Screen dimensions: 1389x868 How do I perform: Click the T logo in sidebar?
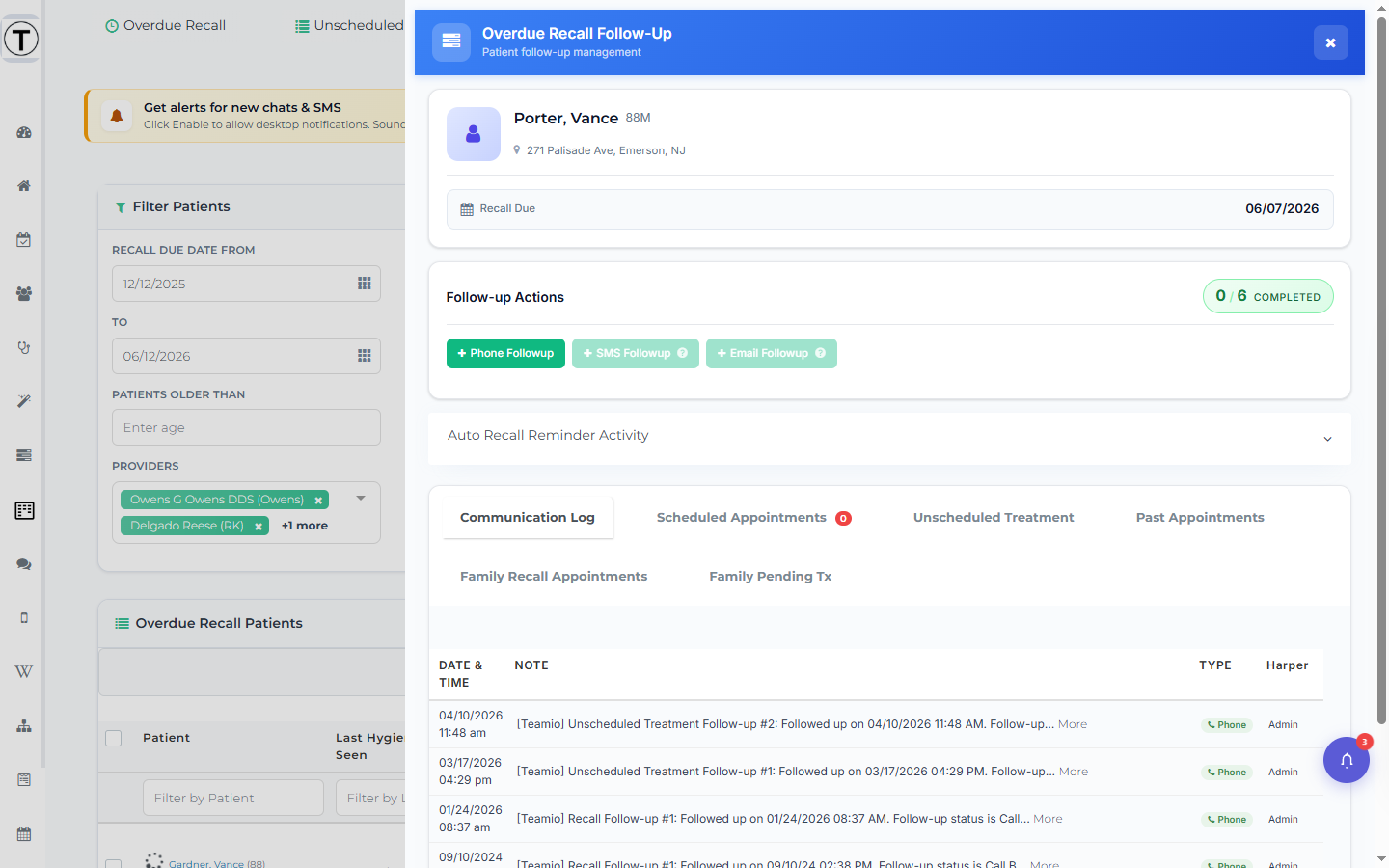pyautogui.click(x=21, y=40)
